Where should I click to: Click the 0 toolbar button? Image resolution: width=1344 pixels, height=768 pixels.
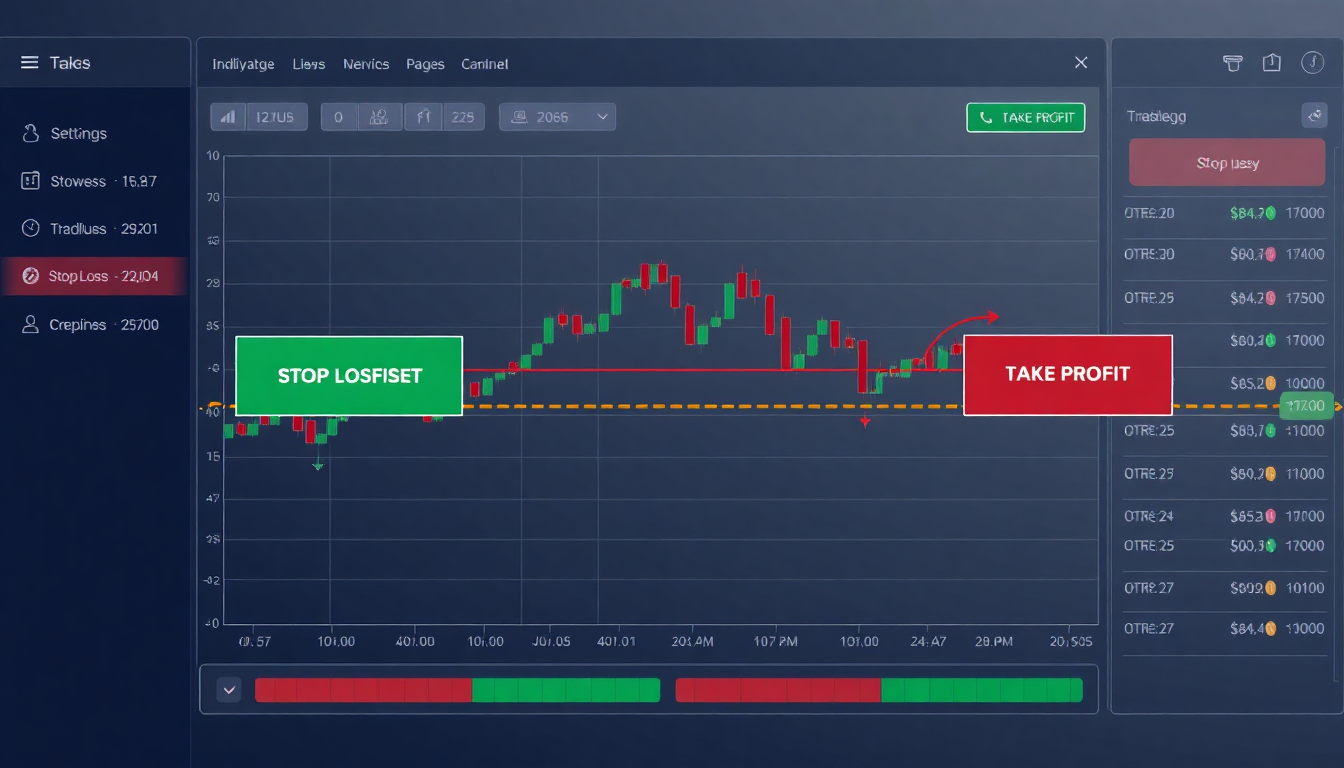pyautogui.click(x=338, y=117)
